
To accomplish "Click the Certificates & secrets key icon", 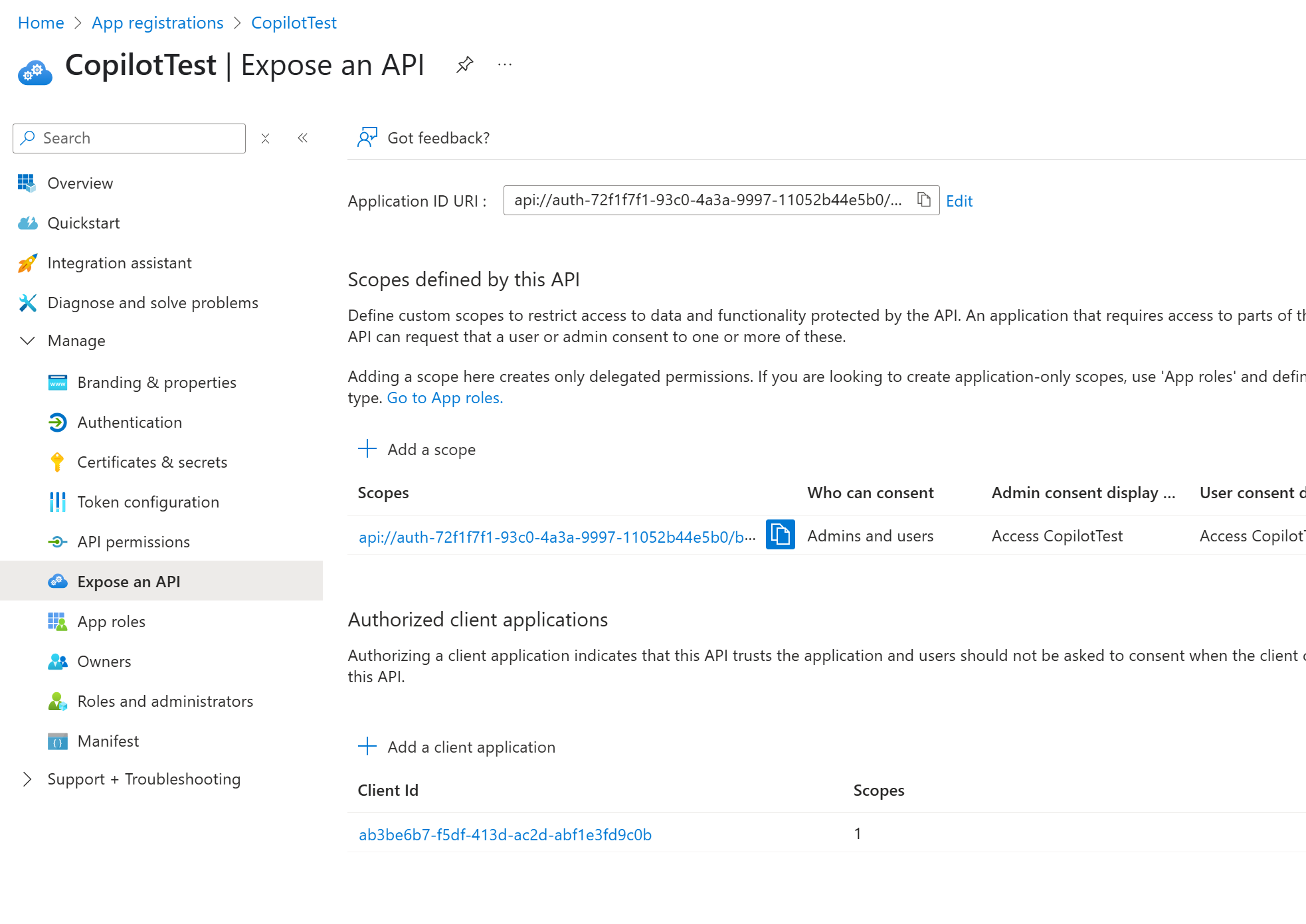I will click(58, 462).
